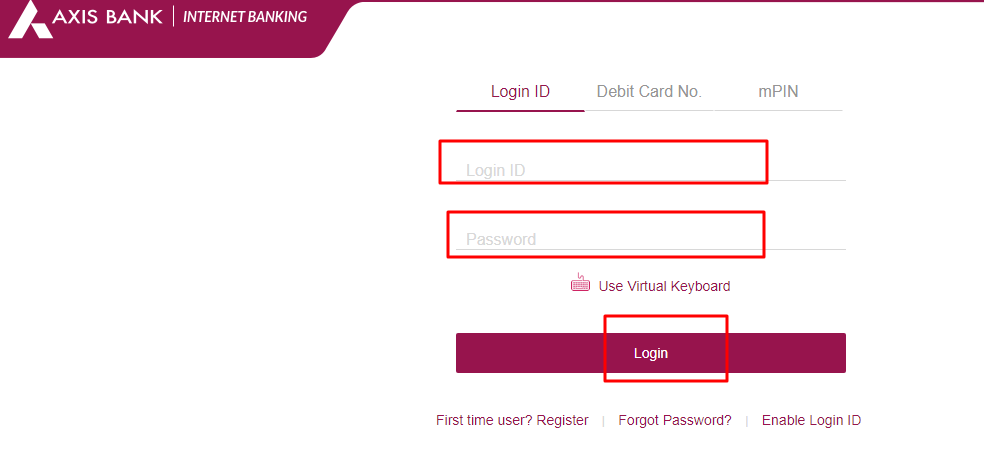The width and height of the screenshot is (984, 475).
Task: Click the active underline beneath Login ID tab
Action: (x=520, y=111)
